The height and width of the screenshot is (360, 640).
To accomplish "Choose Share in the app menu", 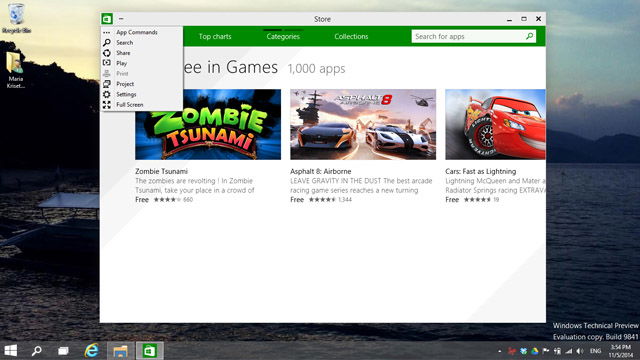I will click(123, 53).
